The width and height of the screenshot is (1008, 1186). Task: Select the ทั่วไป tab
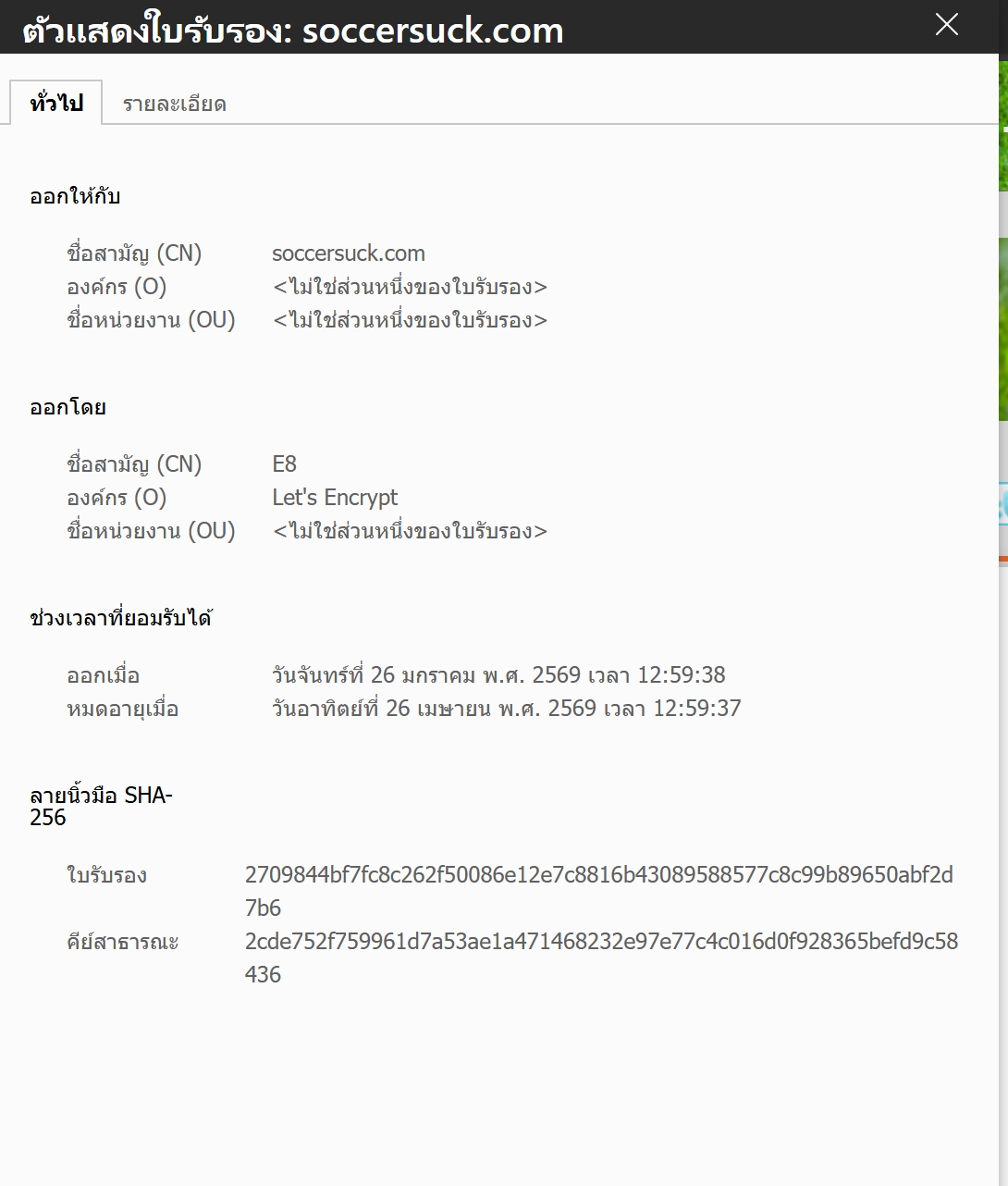(55, 103)
